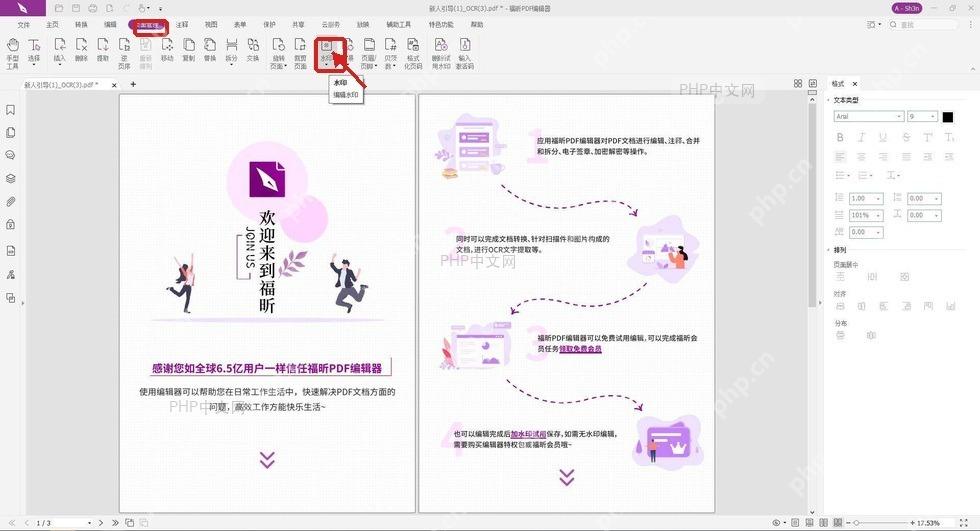
Task: Click the 领取免费会员 link in document
Action: tap(580, 349)
